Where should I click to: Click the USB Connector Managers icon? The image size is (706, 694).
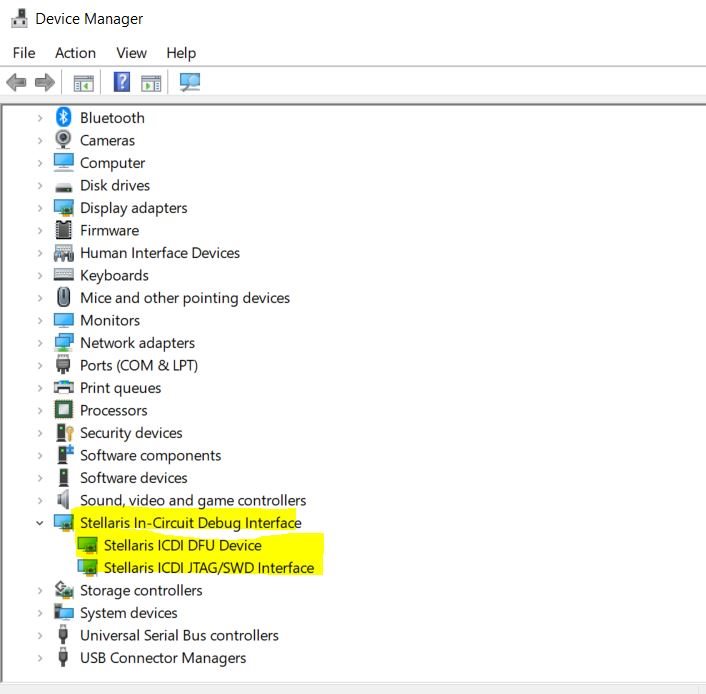[x=63, y=657]
